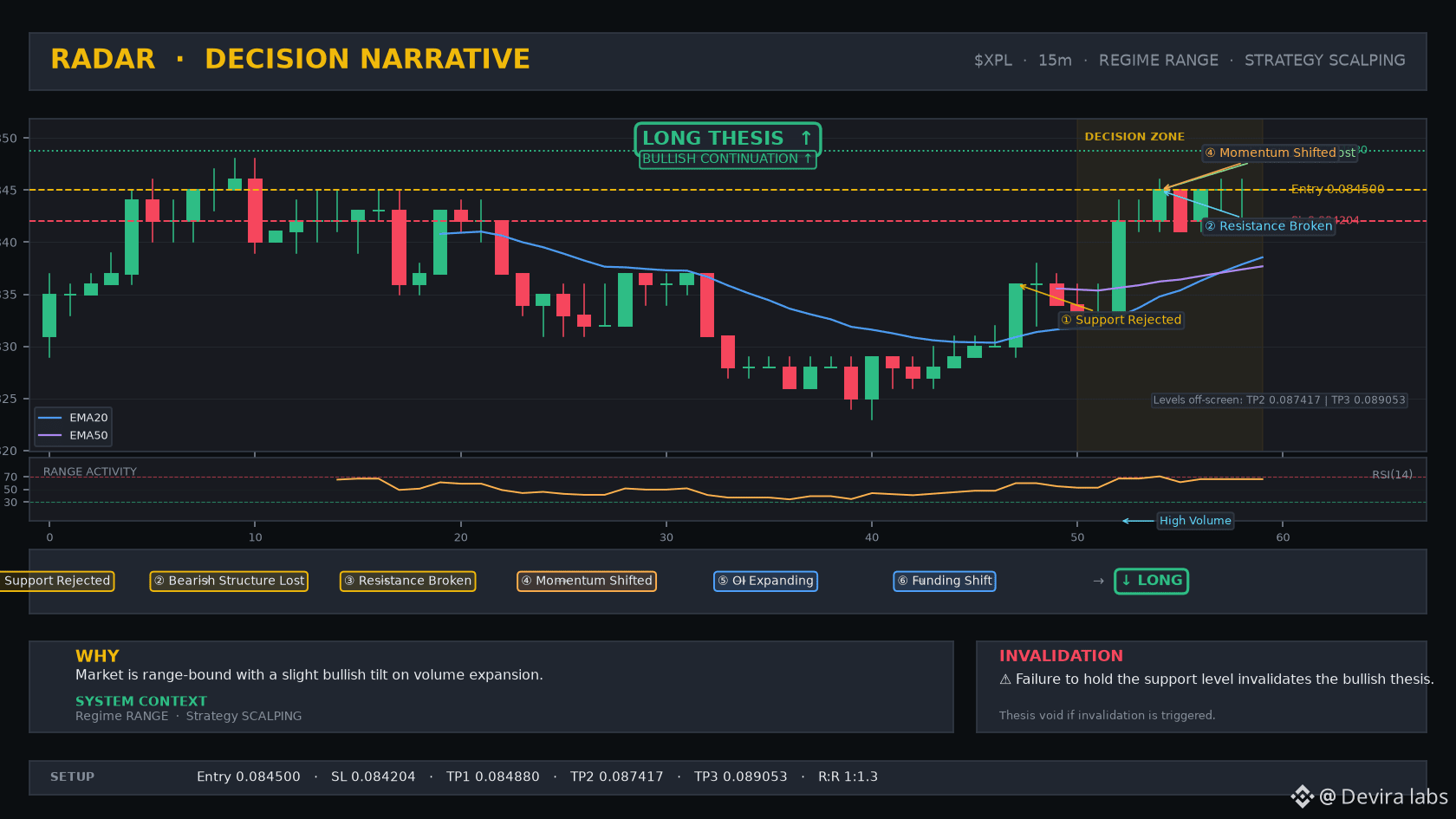Click the Support Rejected chart annotation

[1121, 320]
